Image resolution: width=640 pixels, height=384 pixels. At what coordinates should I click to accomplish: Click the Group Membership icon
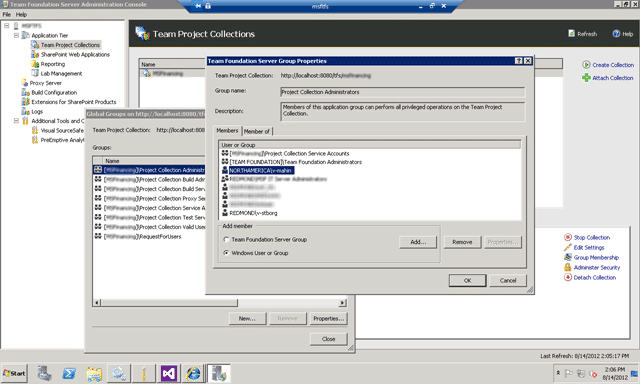[568, 257]
